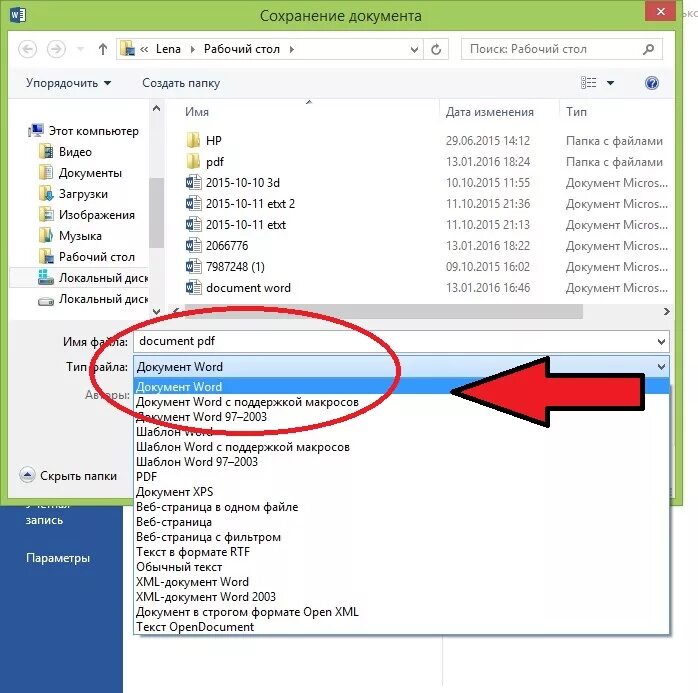Open Изображения folder in sidebar
The width and height of the screenshot is (698, 693).
pyautogui.click(x=87, y=215)
